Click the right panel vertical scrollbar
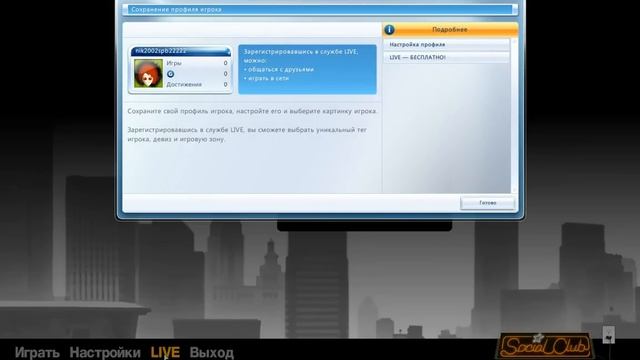The image size is (640, 360). pos(514,116)
